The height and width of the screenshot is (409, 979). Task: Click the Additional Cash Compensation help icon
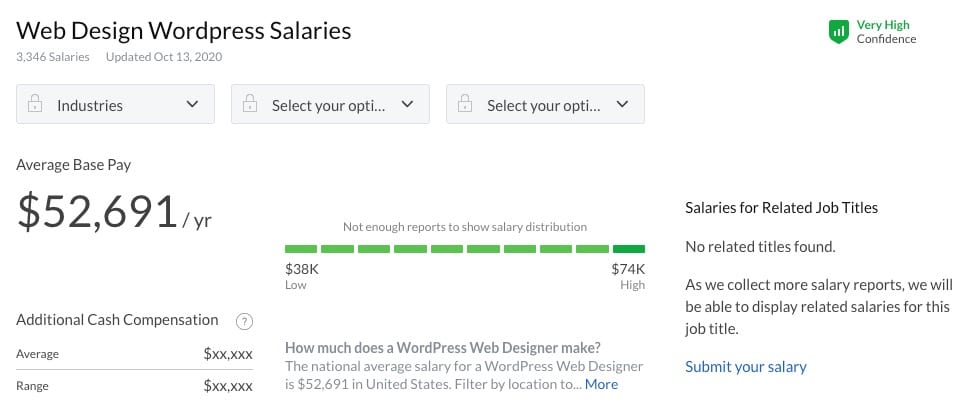(244, 322)
